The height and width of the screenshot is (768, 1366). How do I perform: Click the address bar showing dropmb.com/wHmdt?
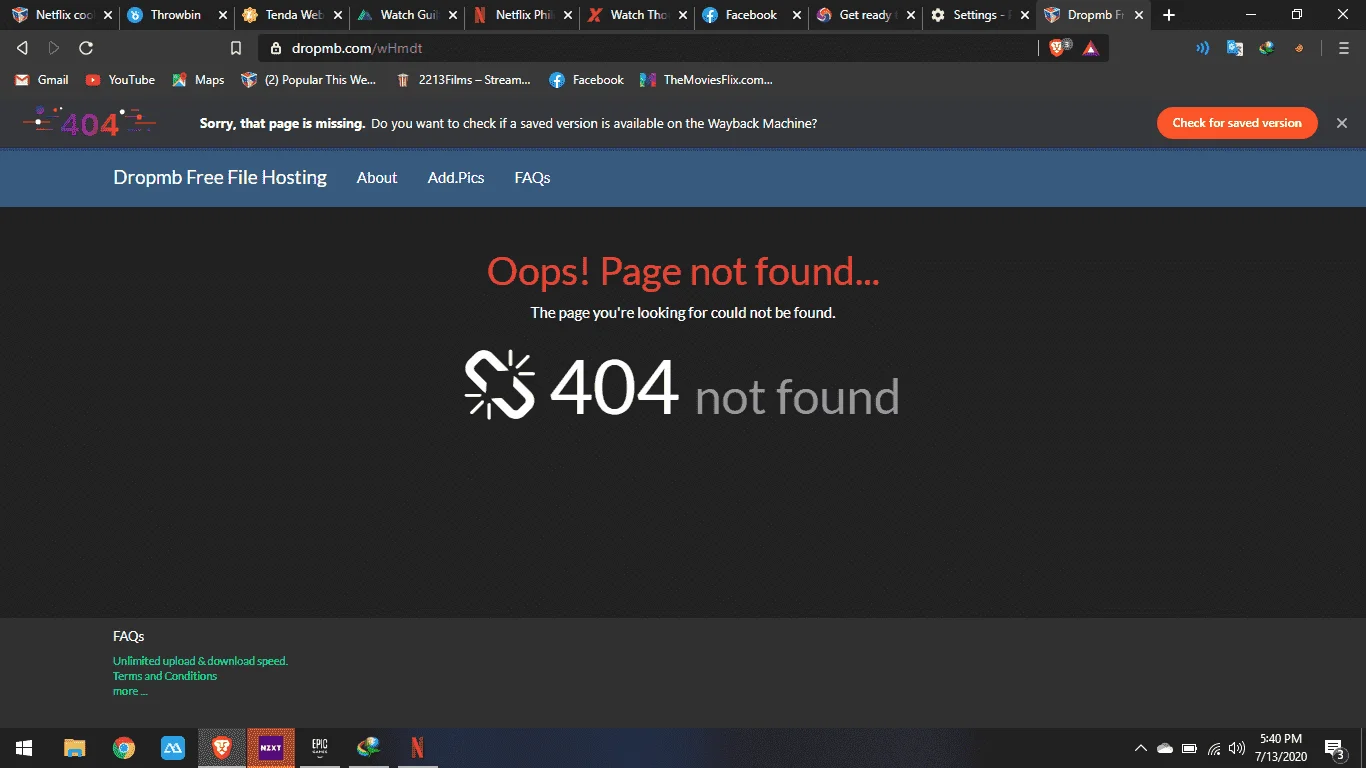[650, 48]
